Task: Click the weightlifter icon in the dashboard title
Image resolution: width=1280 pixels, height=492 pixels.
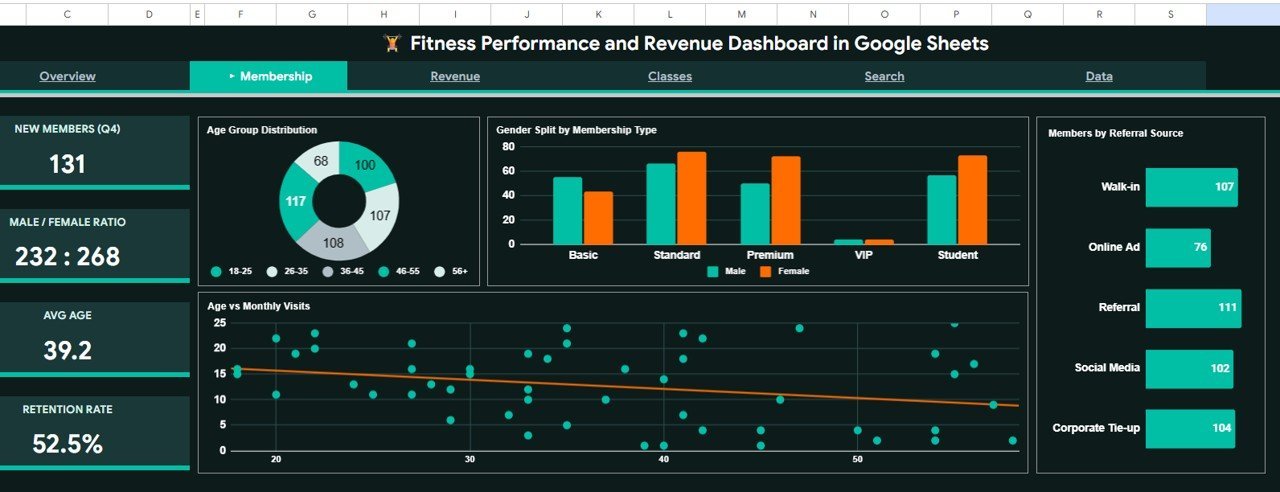Action: [392, 44]
